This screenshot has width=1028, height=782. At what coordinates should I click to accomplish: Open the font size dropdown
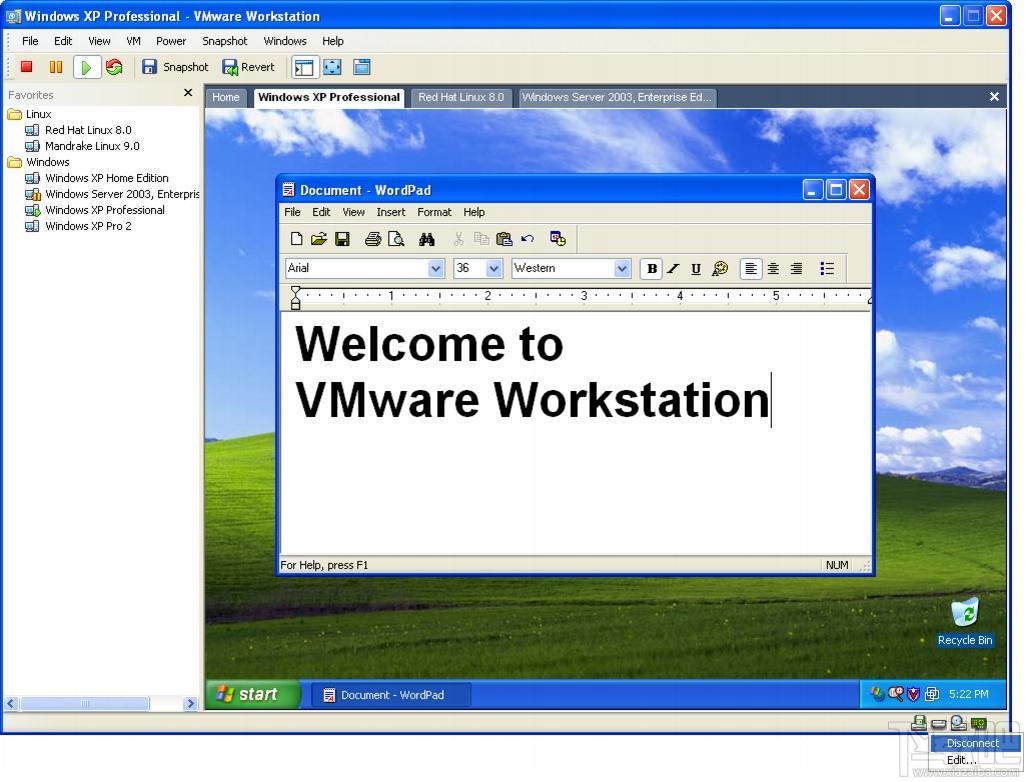pos(493,268)
